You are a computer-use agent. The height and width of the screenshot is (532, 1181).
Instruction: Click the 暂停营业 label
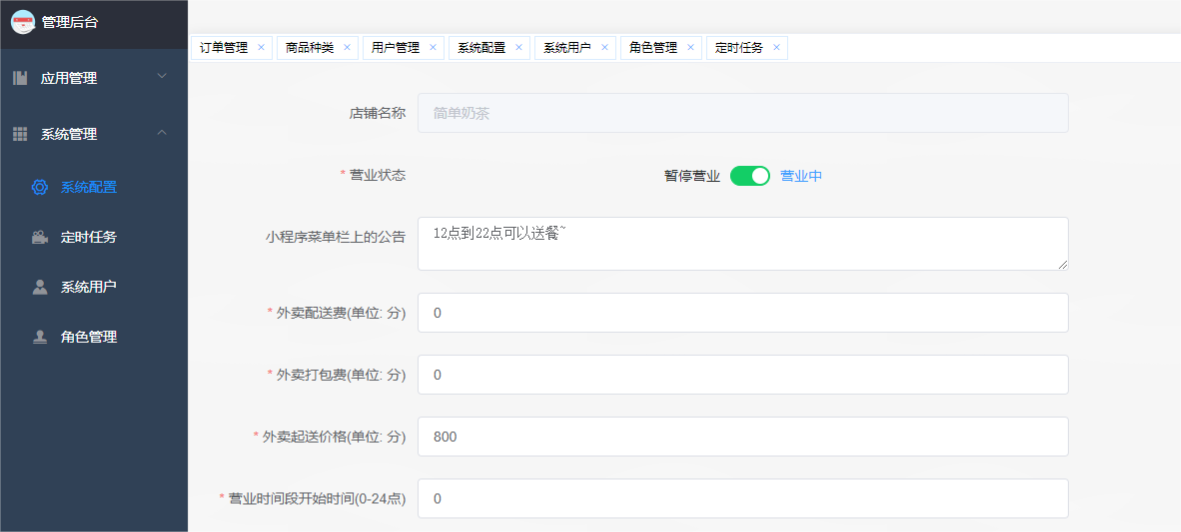click(x=692, y=176)
